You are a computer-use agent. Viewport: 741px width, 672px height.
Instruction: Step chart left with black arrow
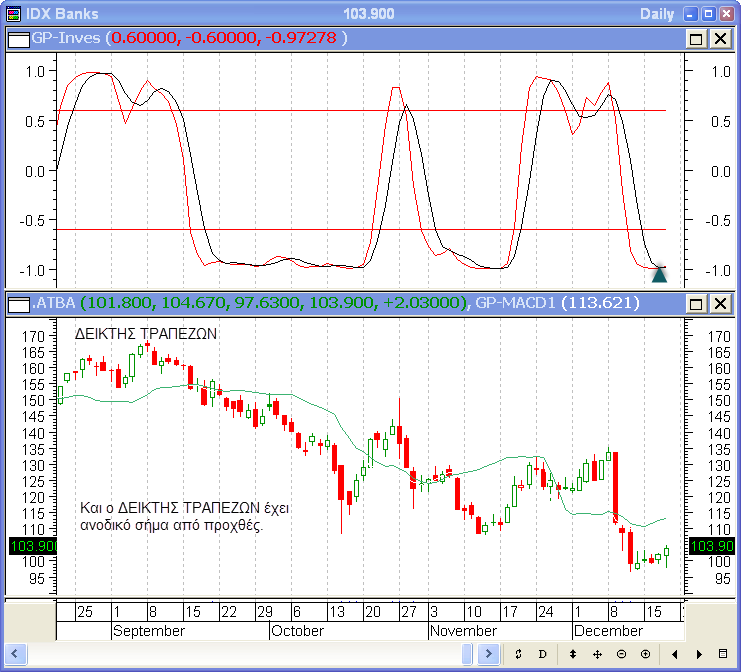(674, 654)
